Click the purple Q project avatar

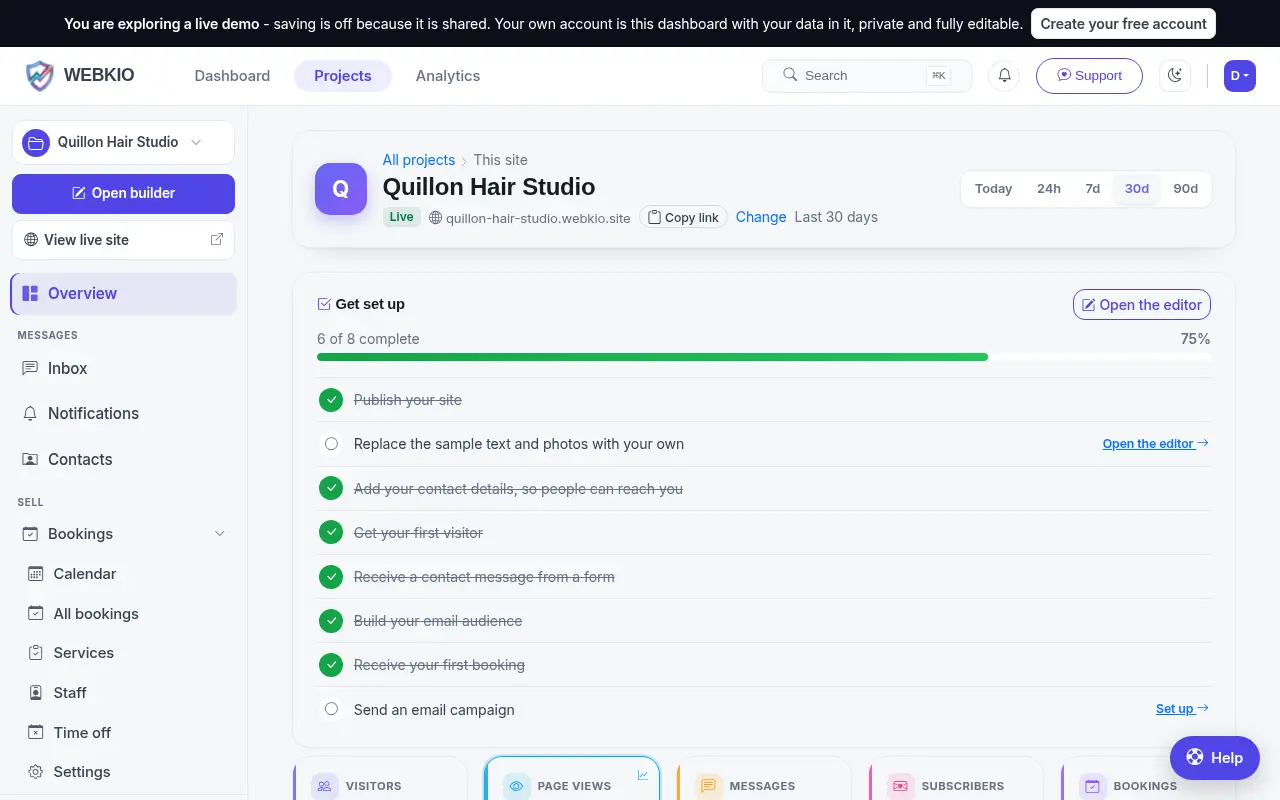(x=341, y=189)
